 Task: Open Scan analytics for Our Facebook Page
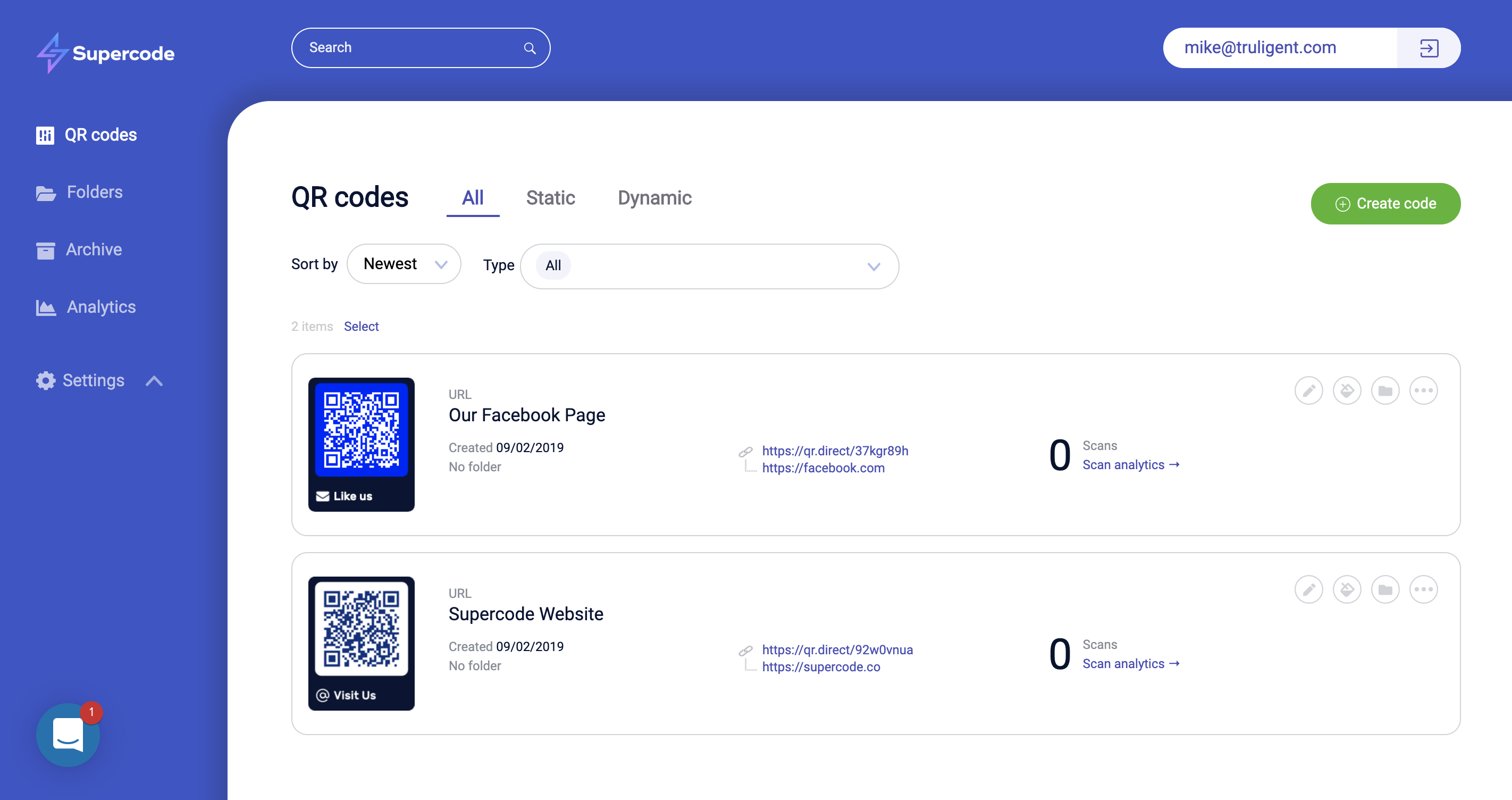click(x=1130, y=464)
